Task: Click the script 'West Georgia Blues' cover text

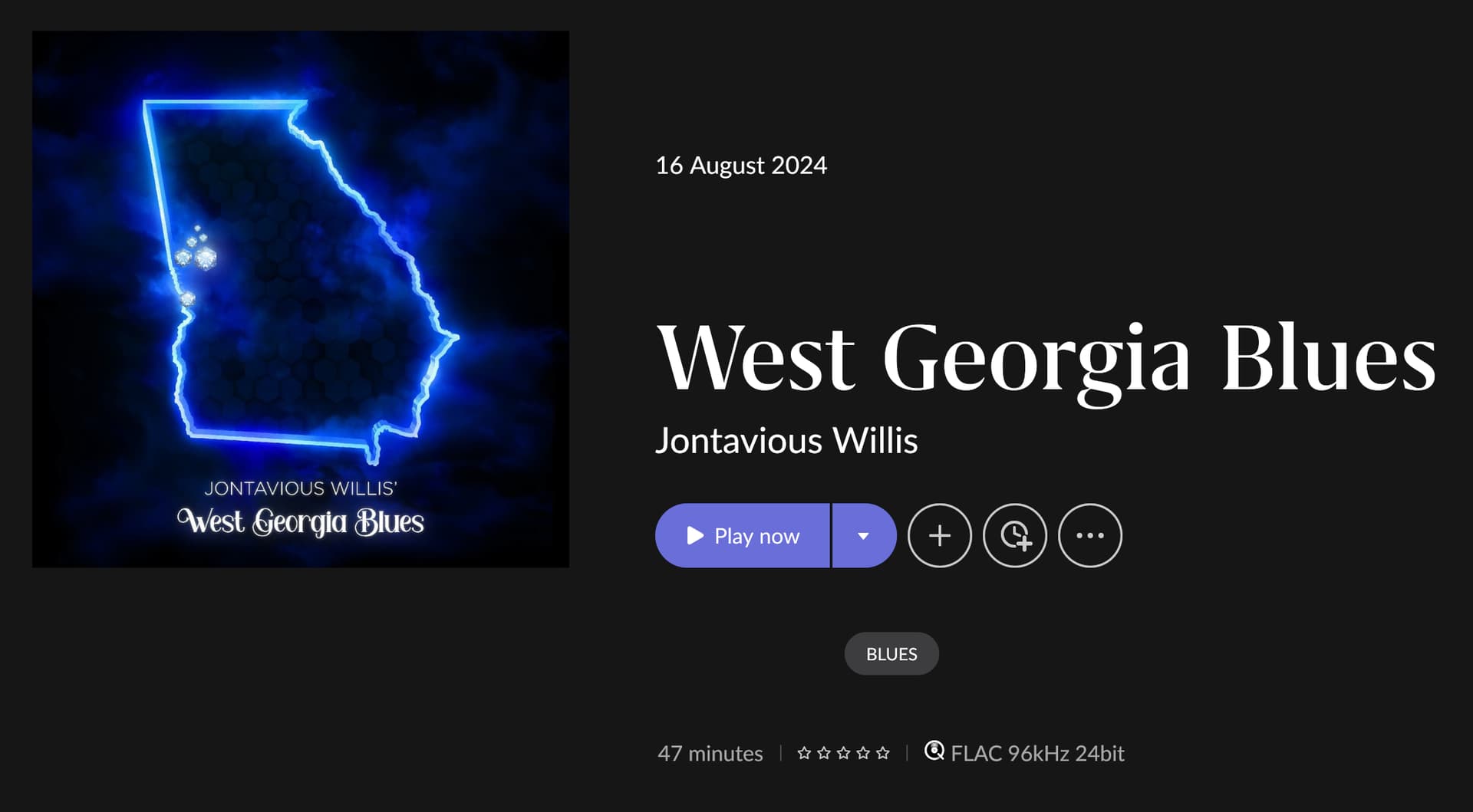Action: [301, 522]
